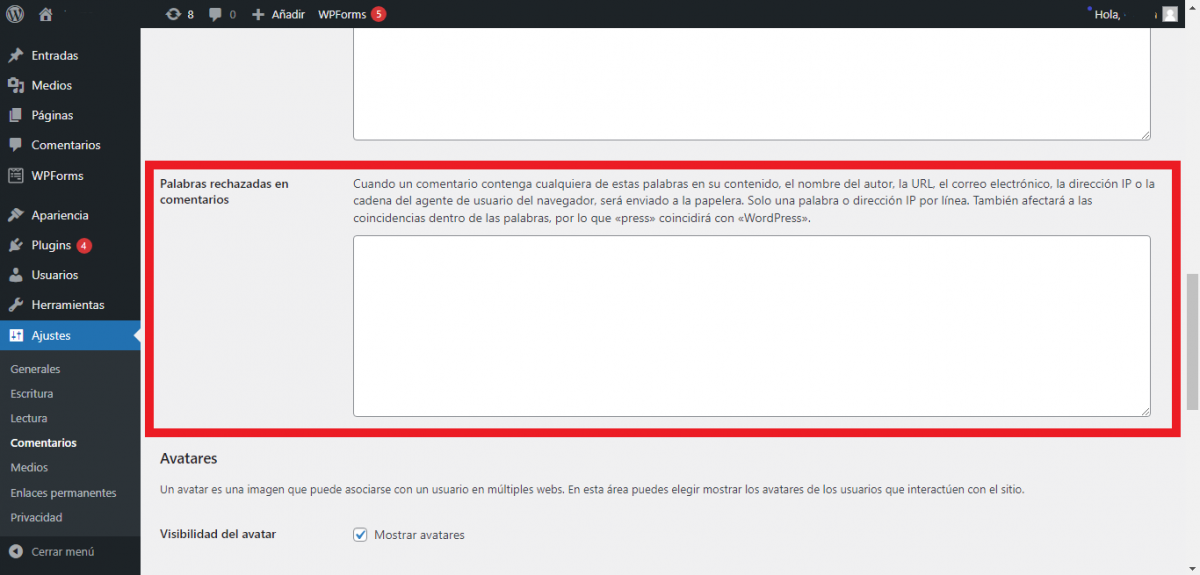Open the Añadir new content menu

[x=278, y=14]
